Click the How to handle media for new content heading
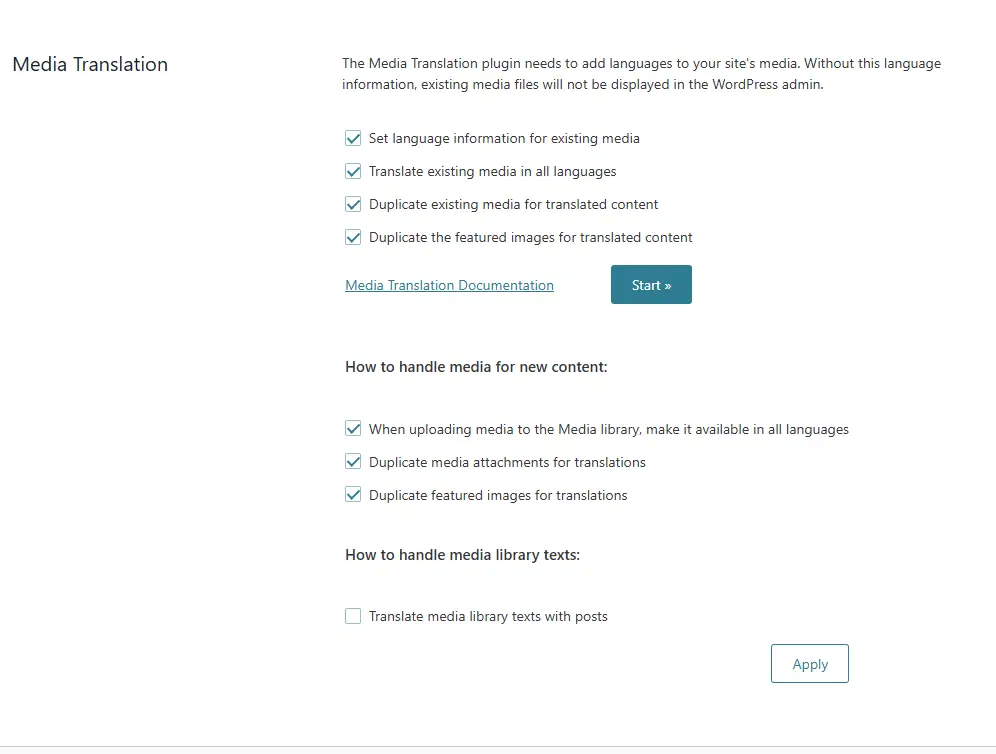 476,367
